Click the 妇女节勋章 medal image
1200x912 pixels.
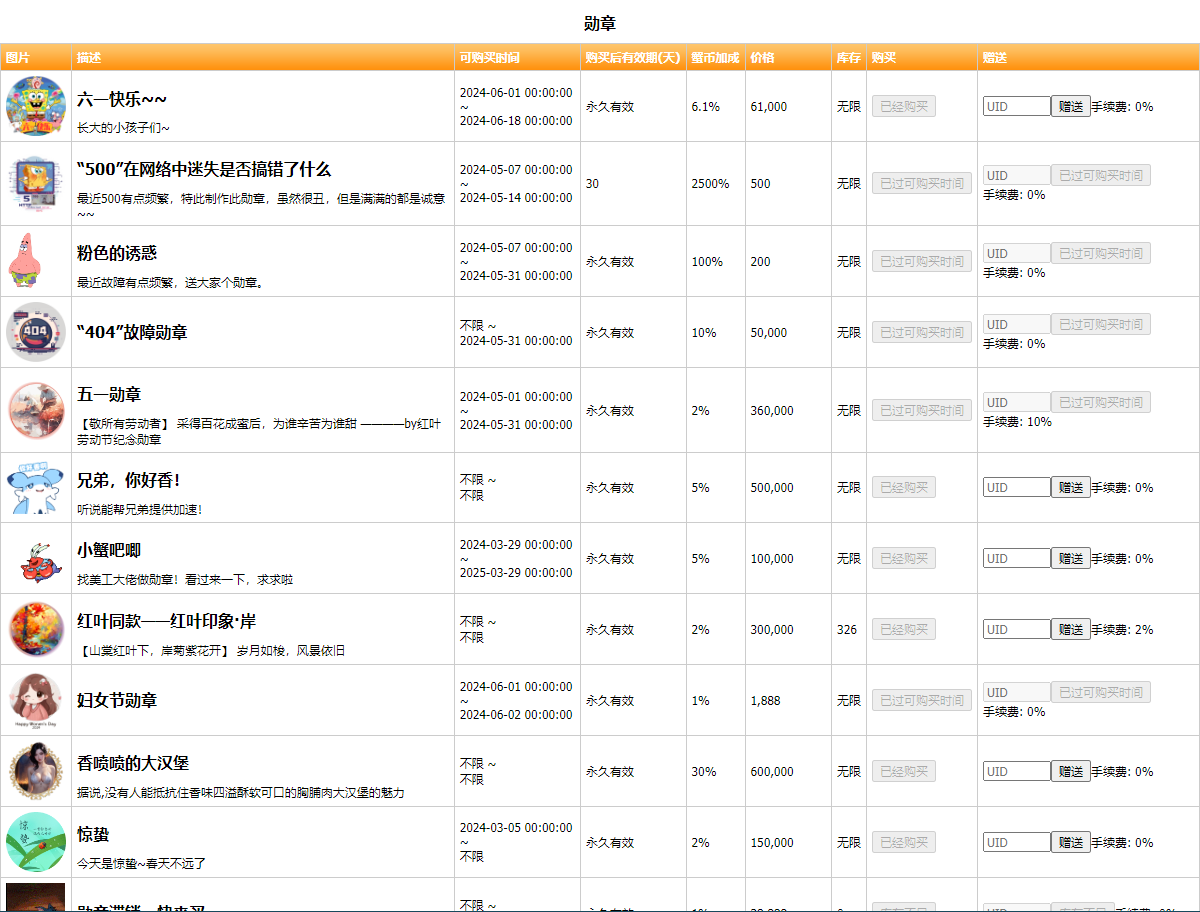coord(35,700)
